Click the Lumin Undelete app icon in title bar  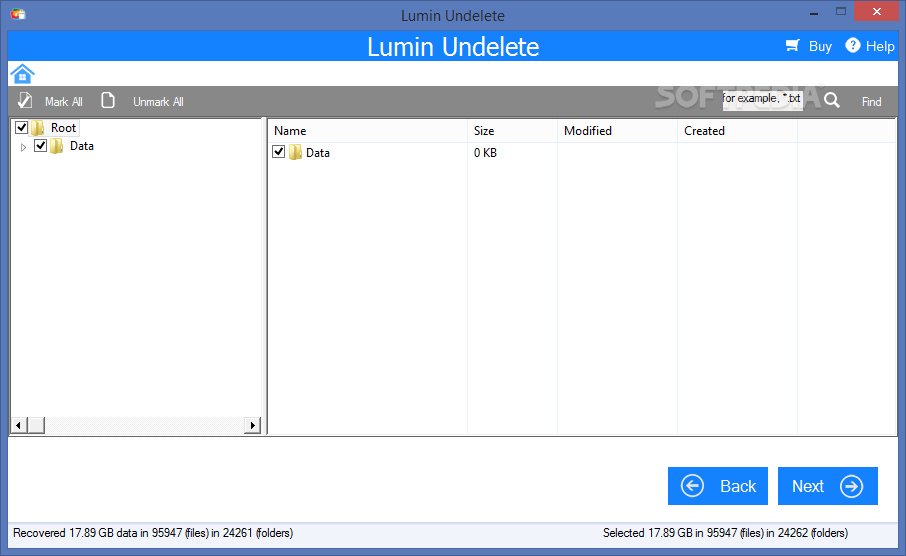point(18,14)
